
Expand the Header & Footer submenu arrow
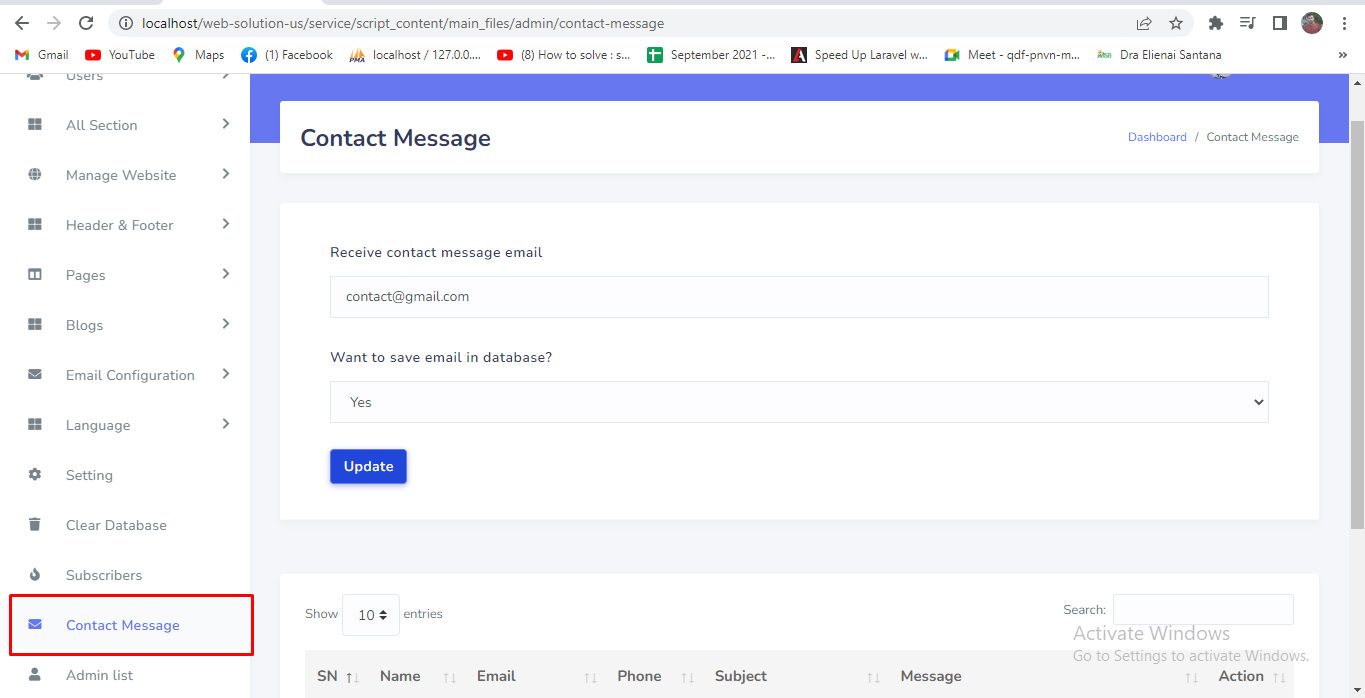click(226, 224)
